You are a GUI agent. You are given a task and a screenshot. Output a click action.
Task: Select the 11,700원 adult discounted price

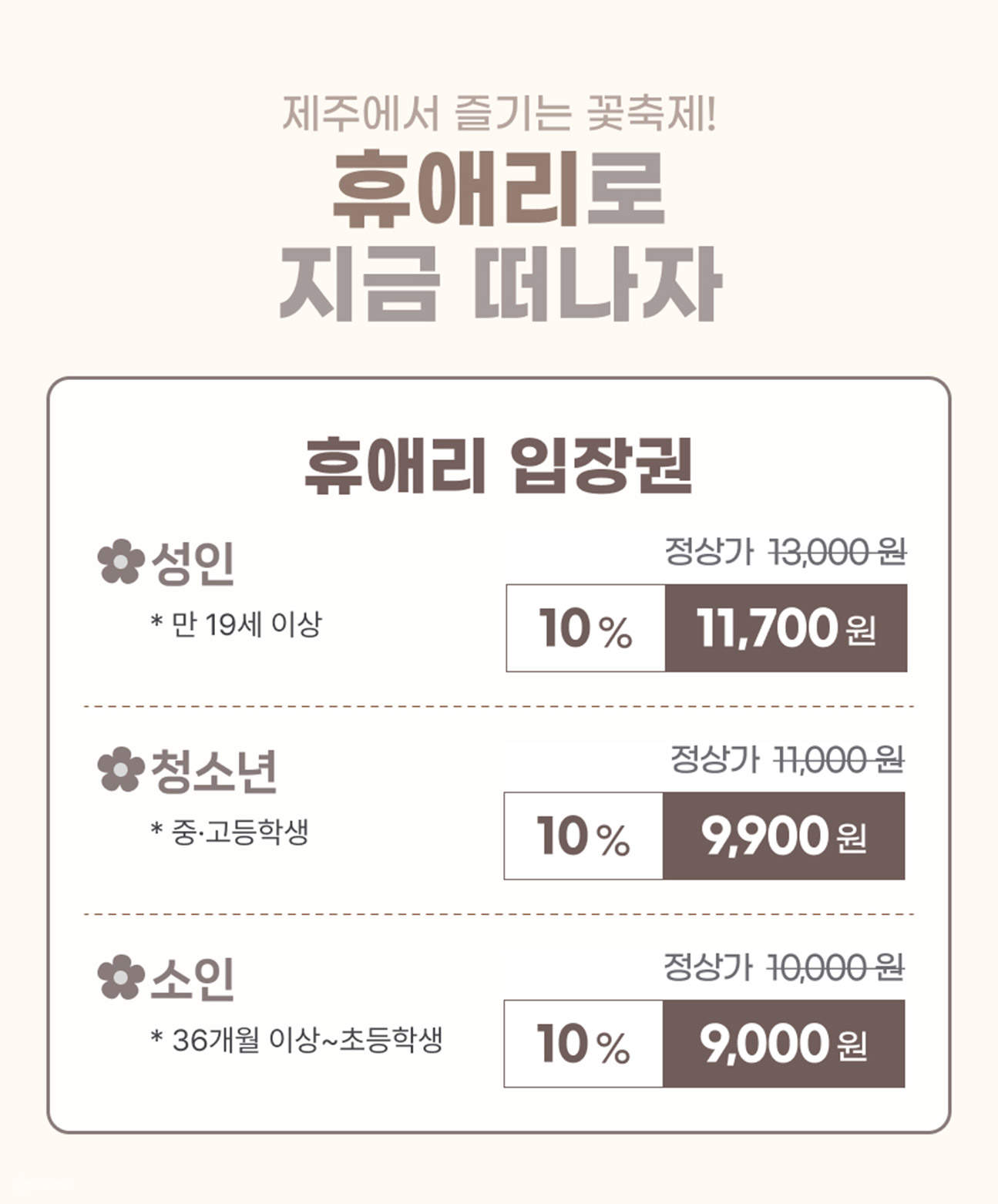pyautogui.click(x=785, y=628)
